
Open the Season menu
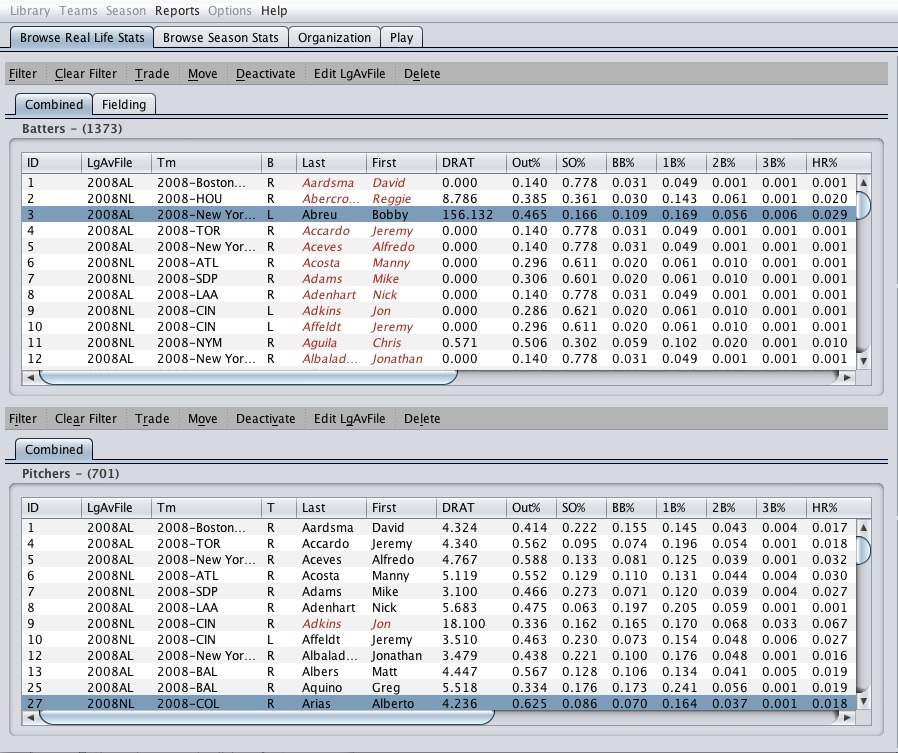click(126, 11)
